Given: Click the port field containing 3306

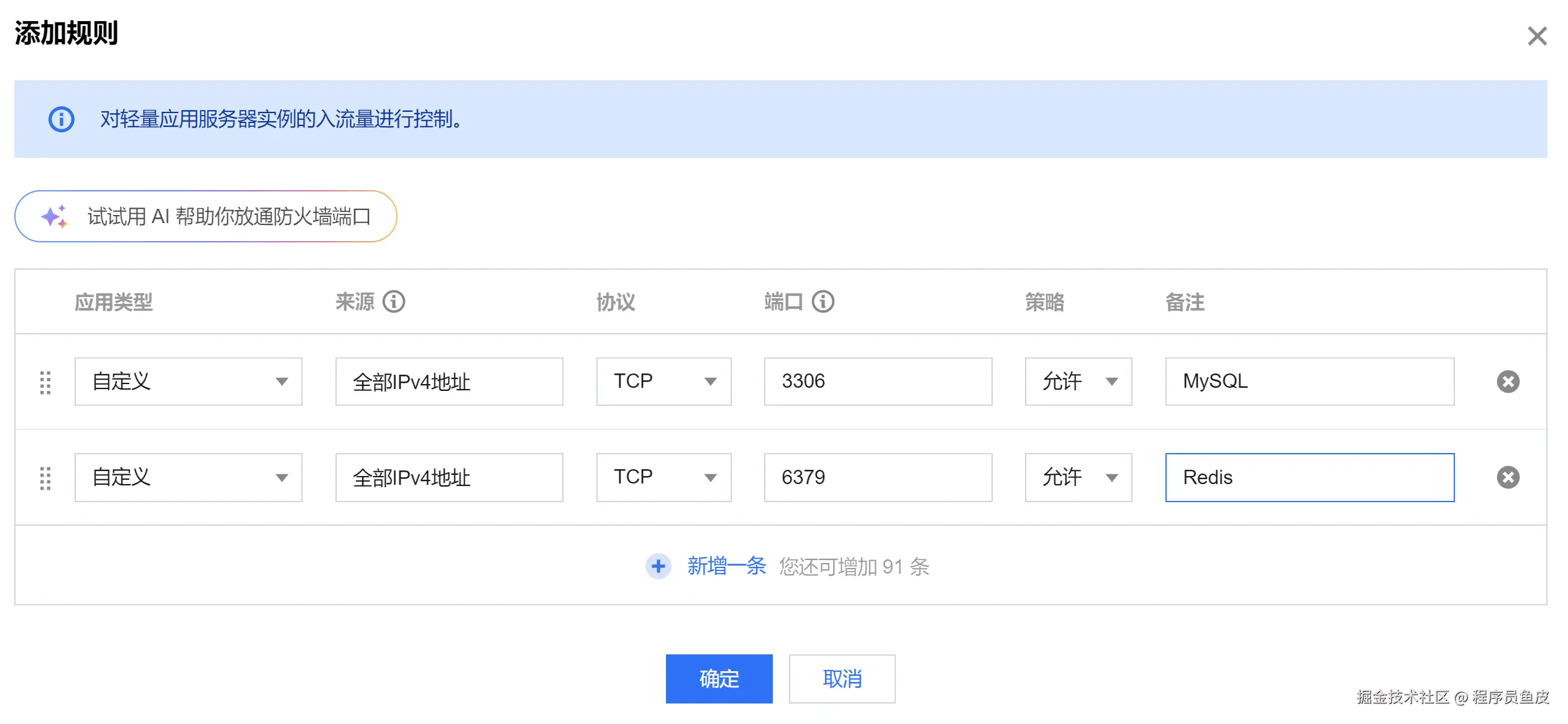Looking at the screenshot, I should pos(877,382).
